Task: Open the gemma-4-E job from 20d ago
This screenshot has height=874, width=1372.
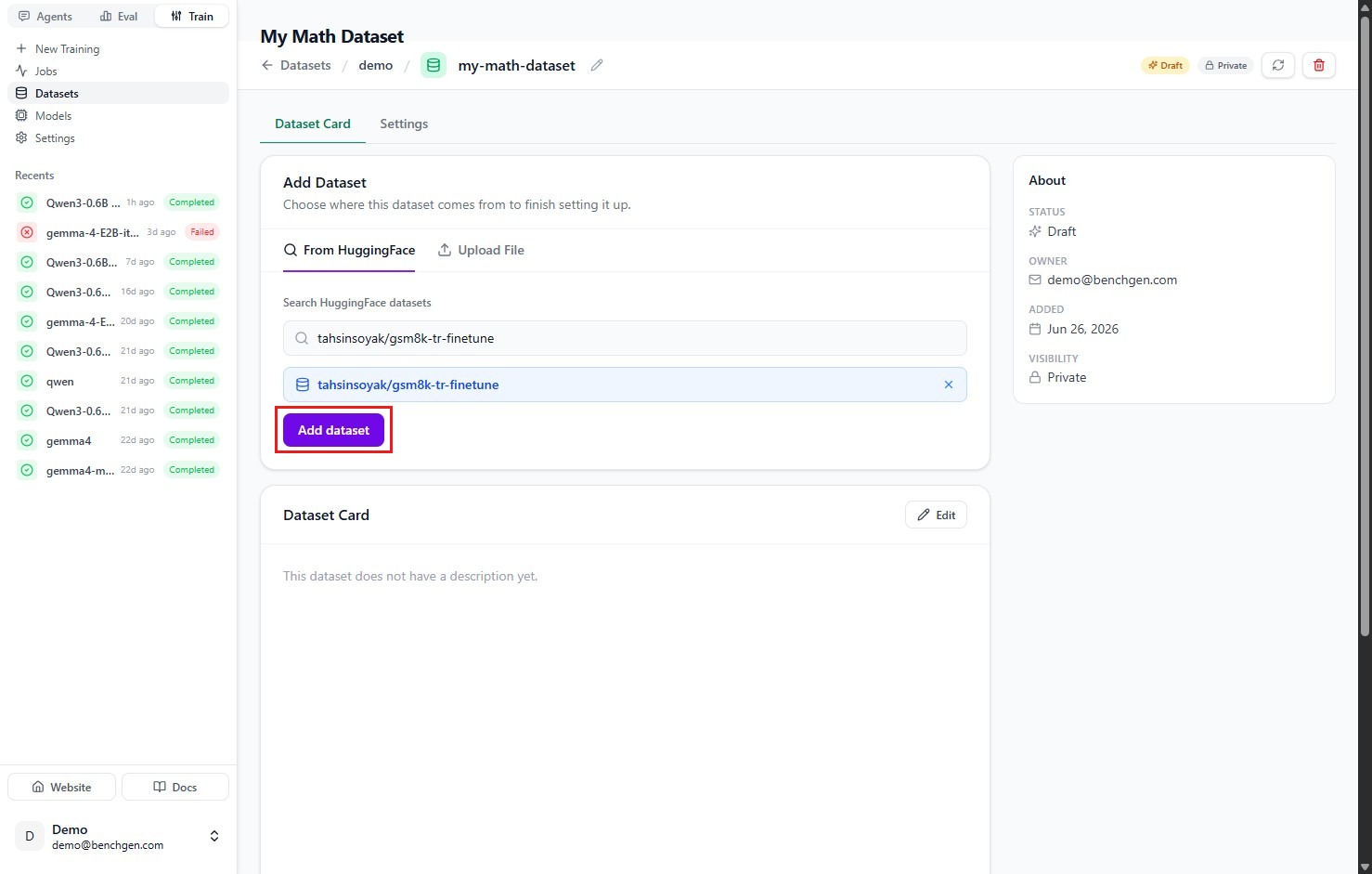Action: (118, 321)
